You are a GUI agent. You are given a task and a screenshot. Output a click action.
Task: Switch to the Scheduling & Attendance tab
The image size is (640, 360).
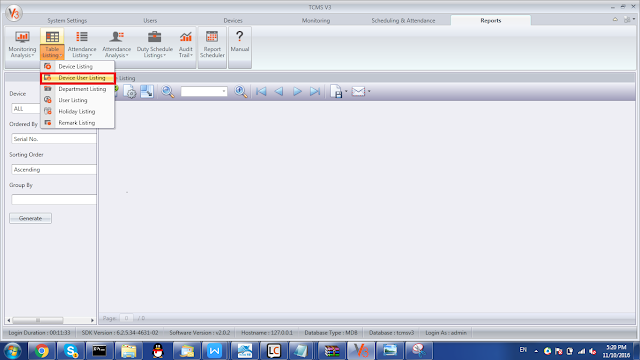point(403,20)
